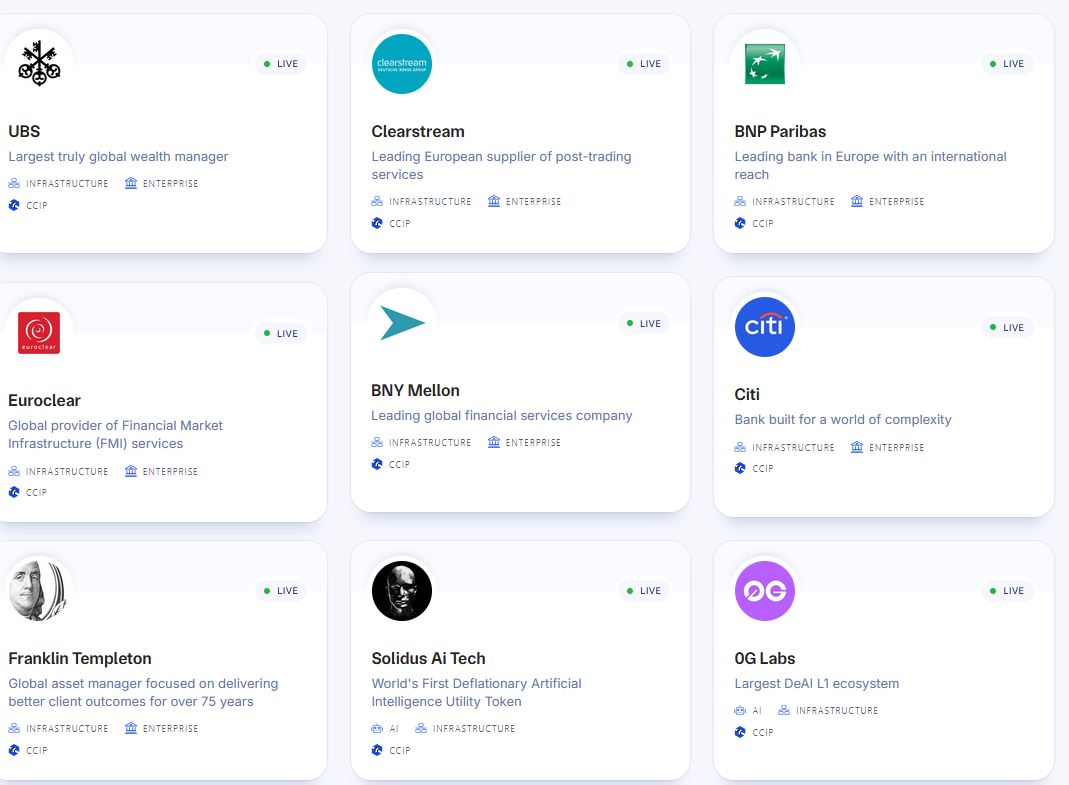Click the Solidus Ai Tech face logo
1069x785 pixels.
pos(402,591)
